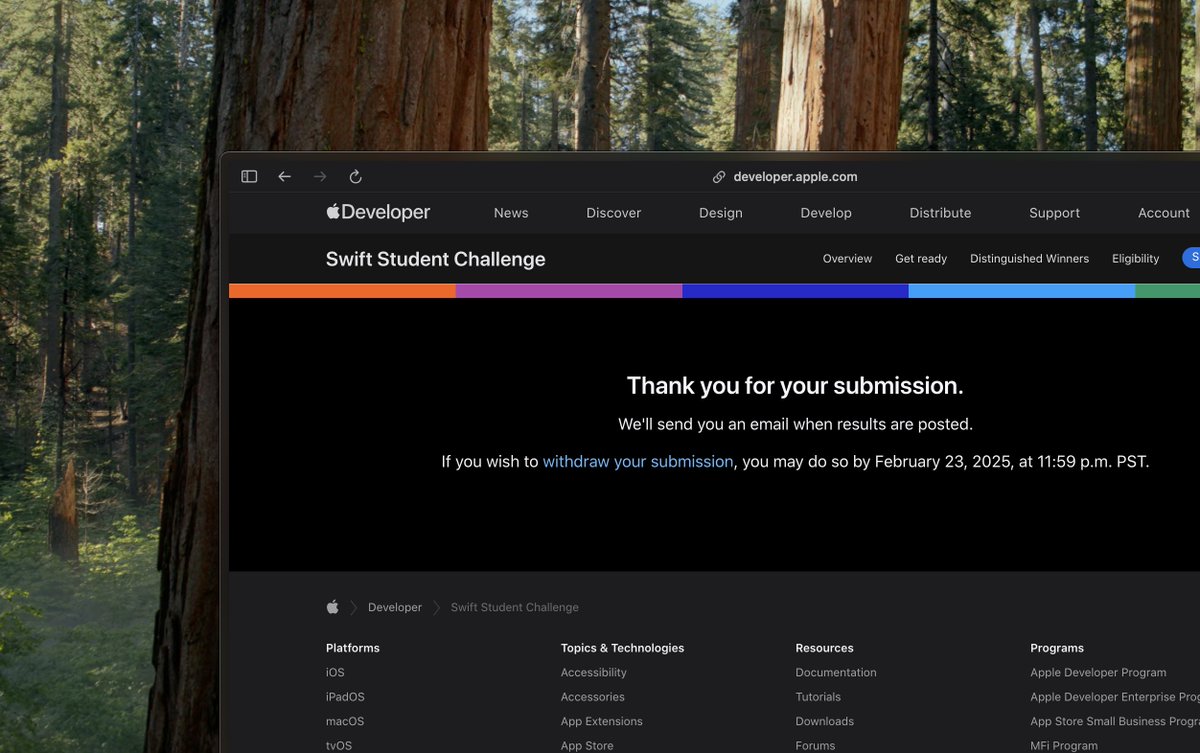Switch to the Overview tab
This screenshot has height=753, width=1200.
coord(847,259)
